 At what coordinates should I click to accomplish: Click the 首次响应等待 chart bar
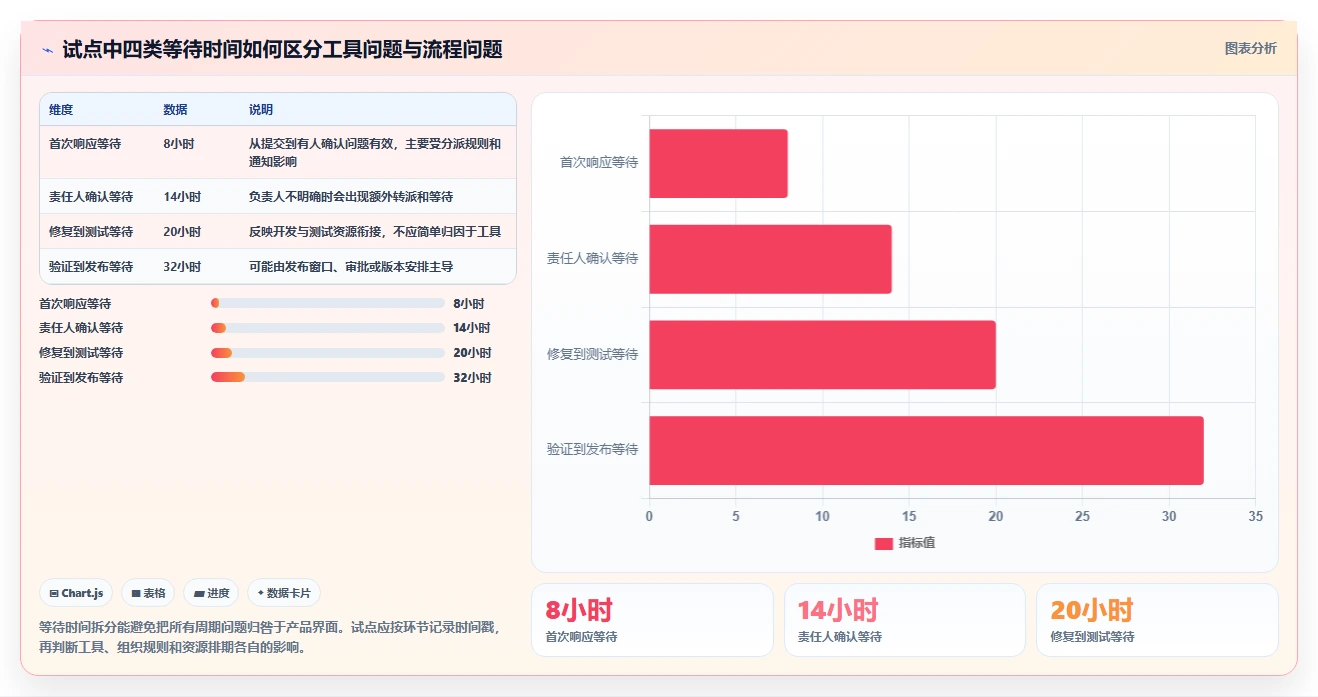click(718, 163)
